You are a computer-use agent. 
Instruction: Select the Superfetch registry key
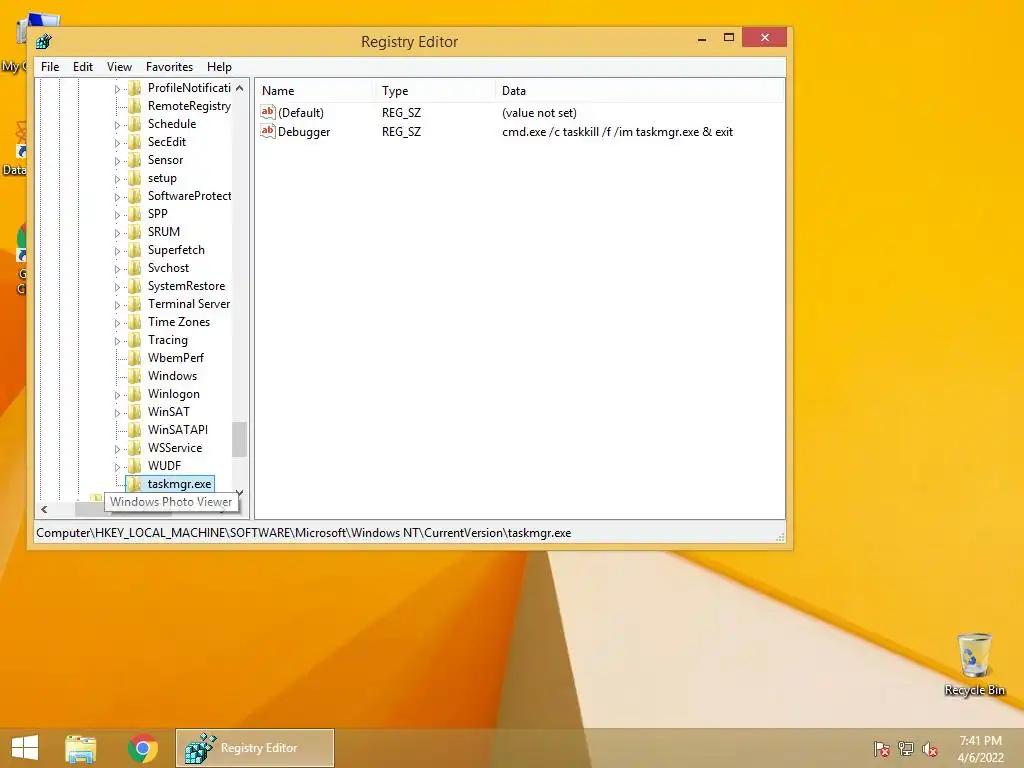(x=176, y=249)
